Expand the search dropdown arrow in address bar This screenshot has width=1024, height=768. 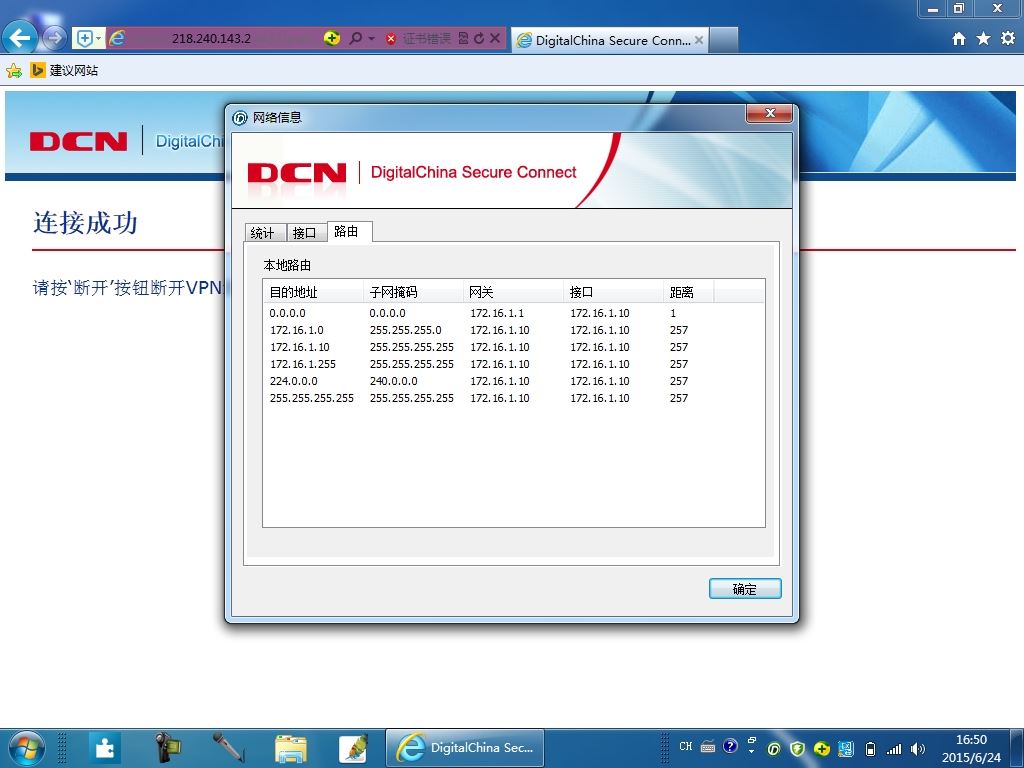372,39
